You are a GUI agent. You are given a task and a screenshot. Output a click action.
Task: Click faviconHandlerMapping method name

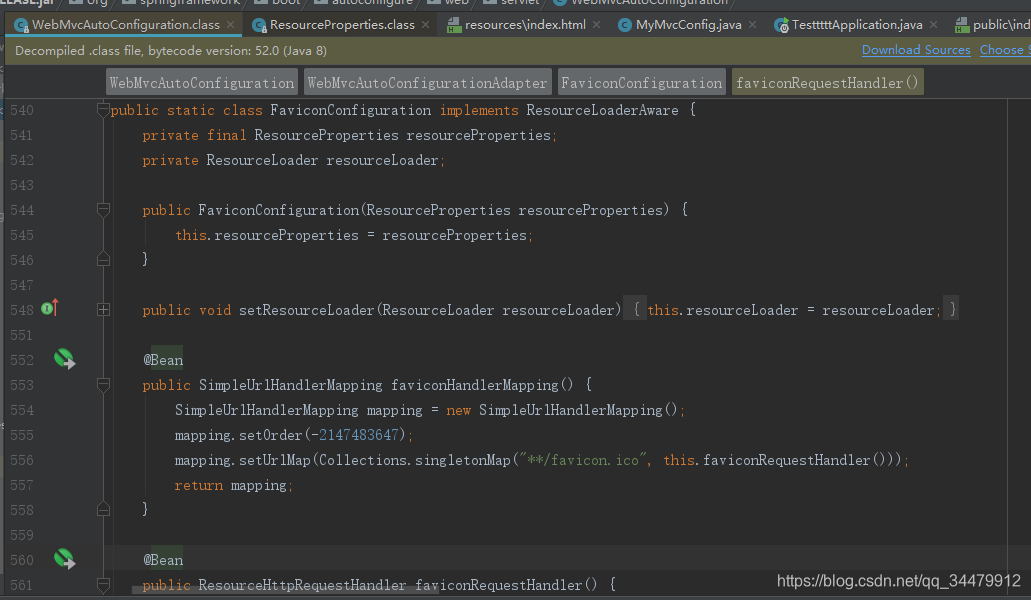click(x=475, y=385)
